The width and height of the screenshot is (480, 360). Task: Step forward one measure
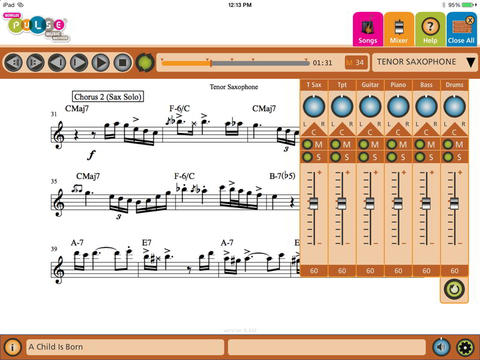pyautogui.click(x=79, y=62)
